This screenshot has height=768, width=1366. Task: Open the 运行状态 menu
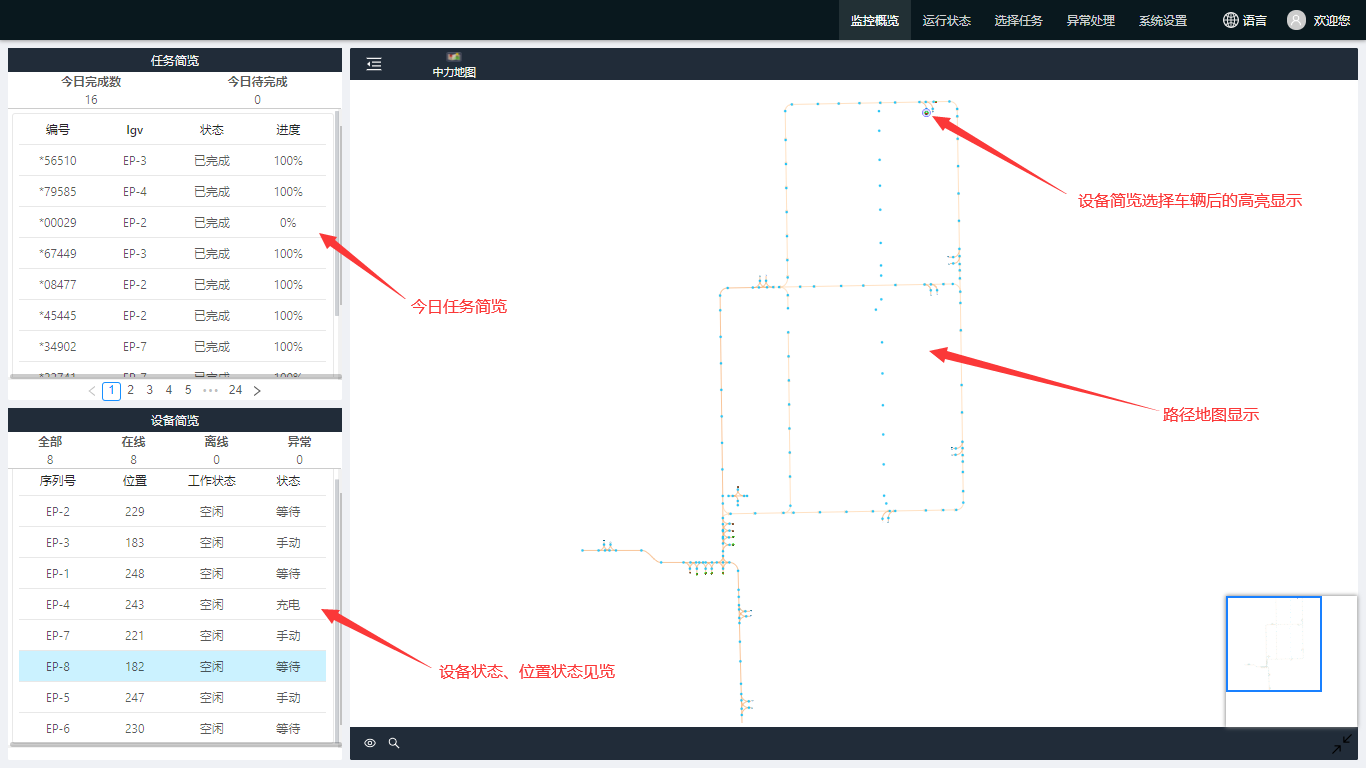point(946,20)
